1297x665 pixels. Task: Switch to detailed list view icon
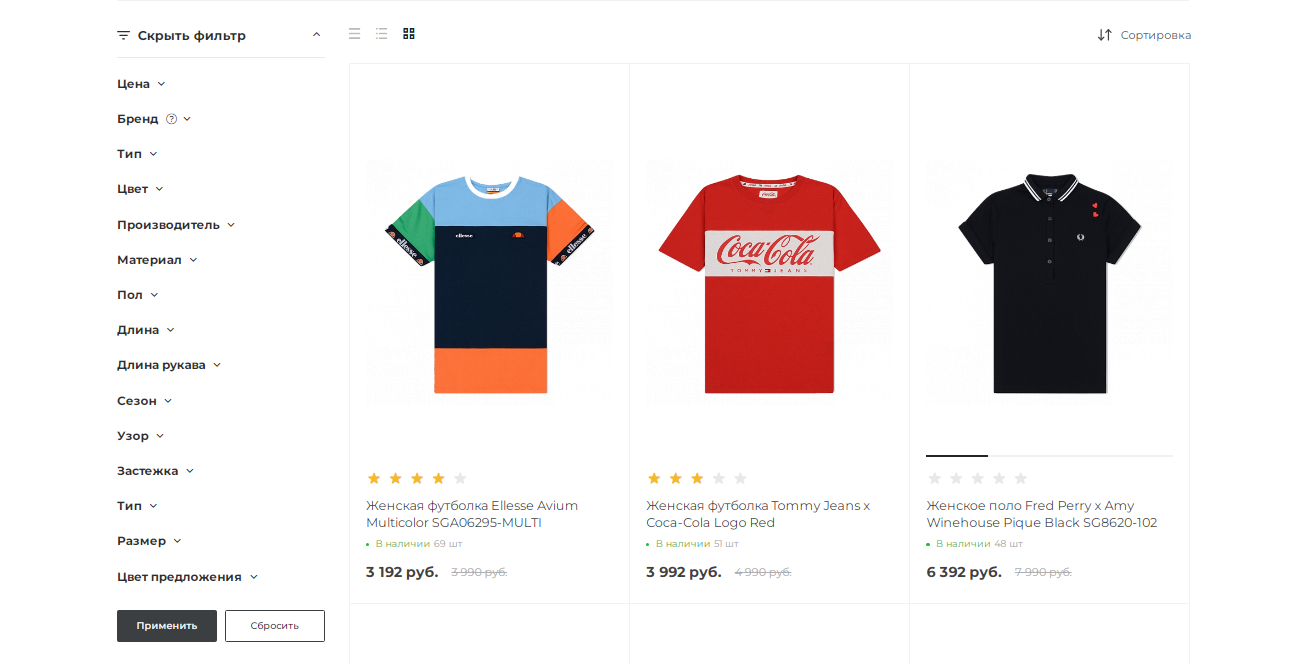tap(381, 34)
